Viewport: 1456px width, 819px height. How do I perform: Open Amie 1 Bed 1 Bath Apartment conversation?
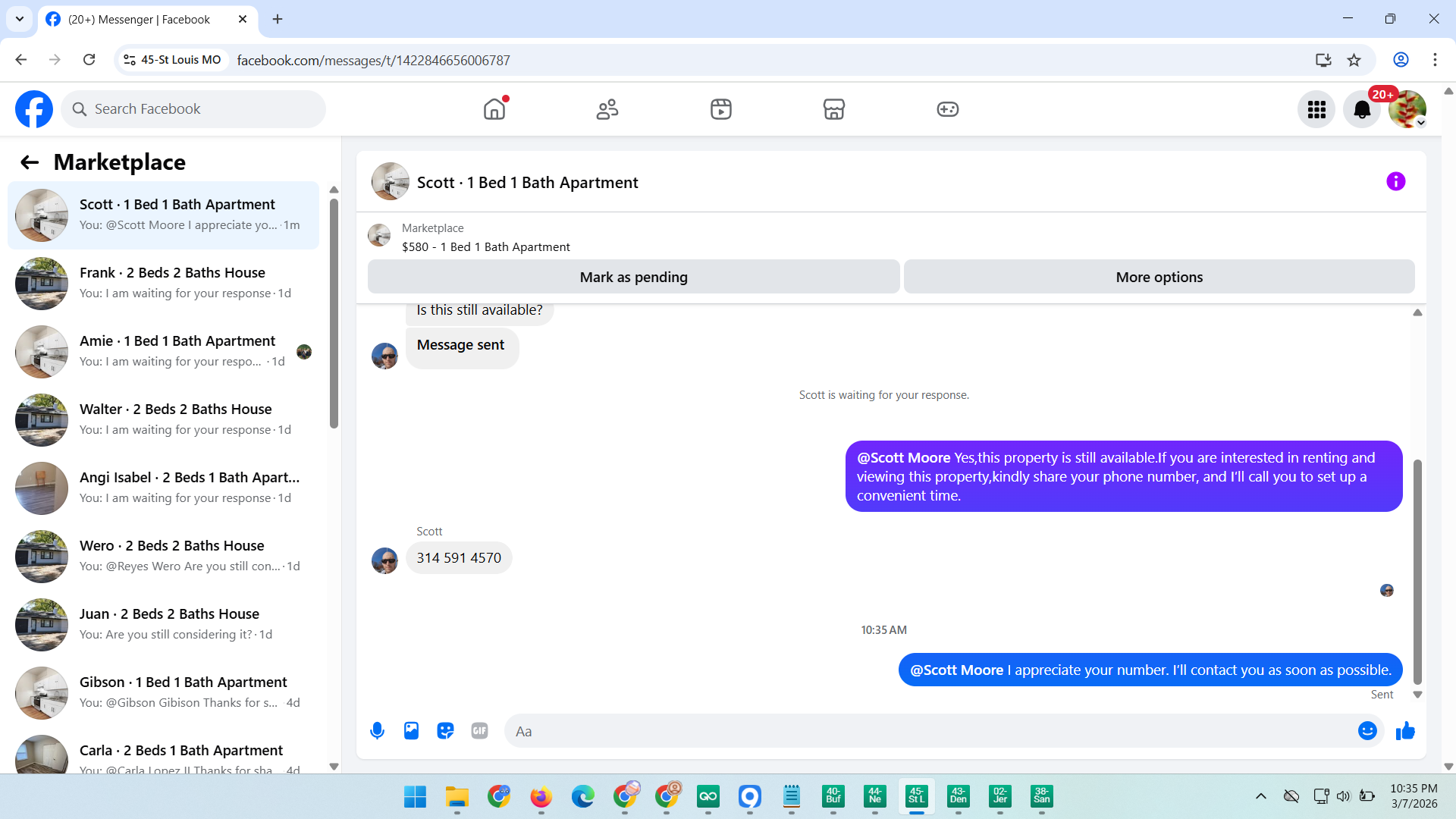click(163, 352)
